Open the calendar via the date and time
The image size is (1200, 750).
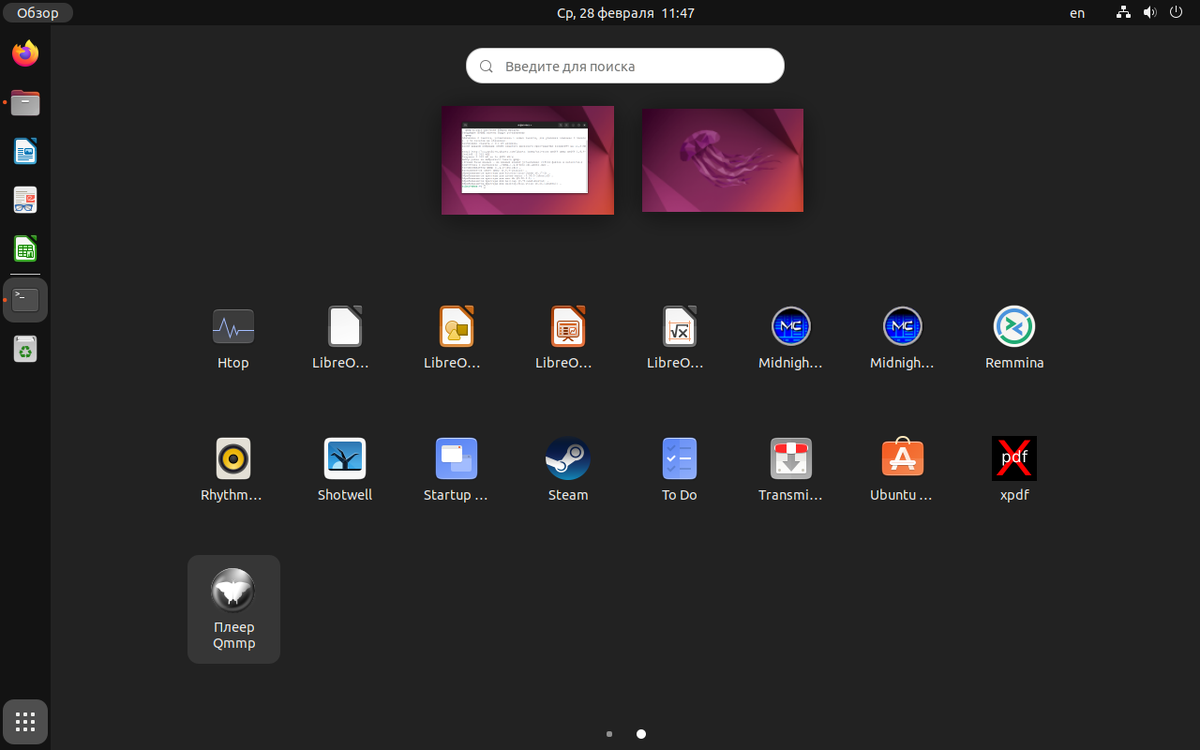(x=625, y=13)
